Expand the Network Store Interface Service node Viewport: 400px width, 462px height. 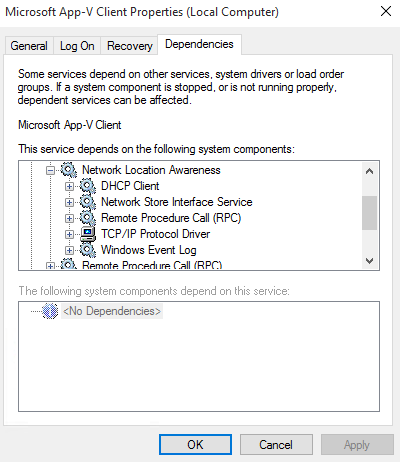tap(69, 202)
